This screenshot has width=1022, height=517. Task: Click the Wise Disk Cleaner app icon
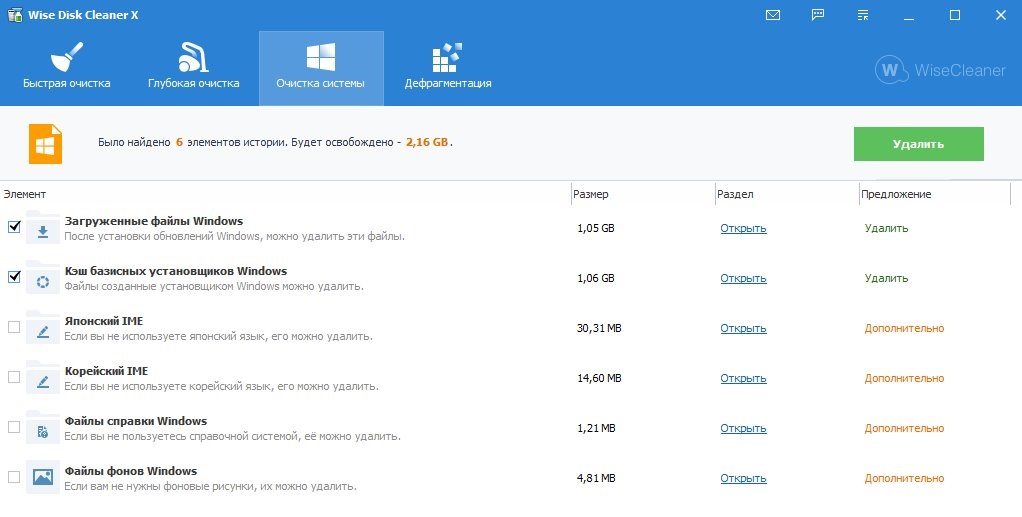pyautogui.click(x=14, y=15)
